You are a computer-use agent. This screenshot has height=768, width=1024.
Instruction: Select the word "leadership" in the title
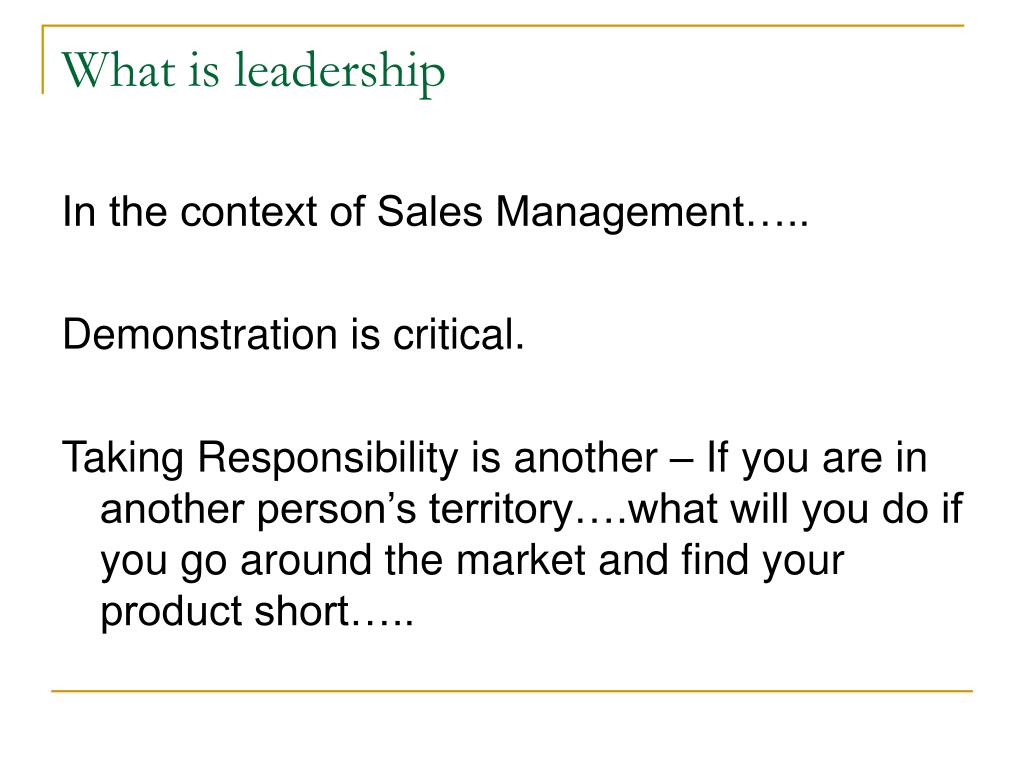click(340, 71)
